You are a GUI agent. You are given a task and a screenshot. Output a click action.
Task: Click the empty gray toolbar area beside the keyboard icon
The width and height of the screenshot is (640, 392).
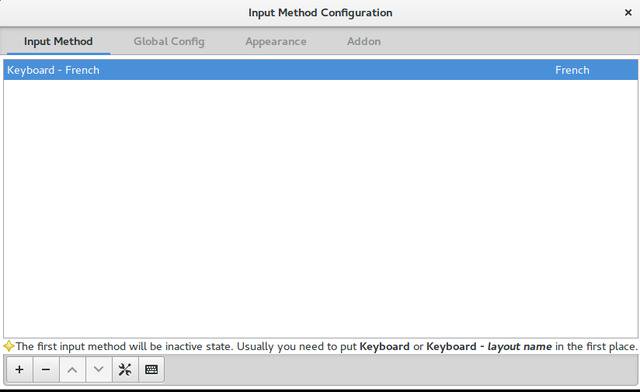pos(400,370)
